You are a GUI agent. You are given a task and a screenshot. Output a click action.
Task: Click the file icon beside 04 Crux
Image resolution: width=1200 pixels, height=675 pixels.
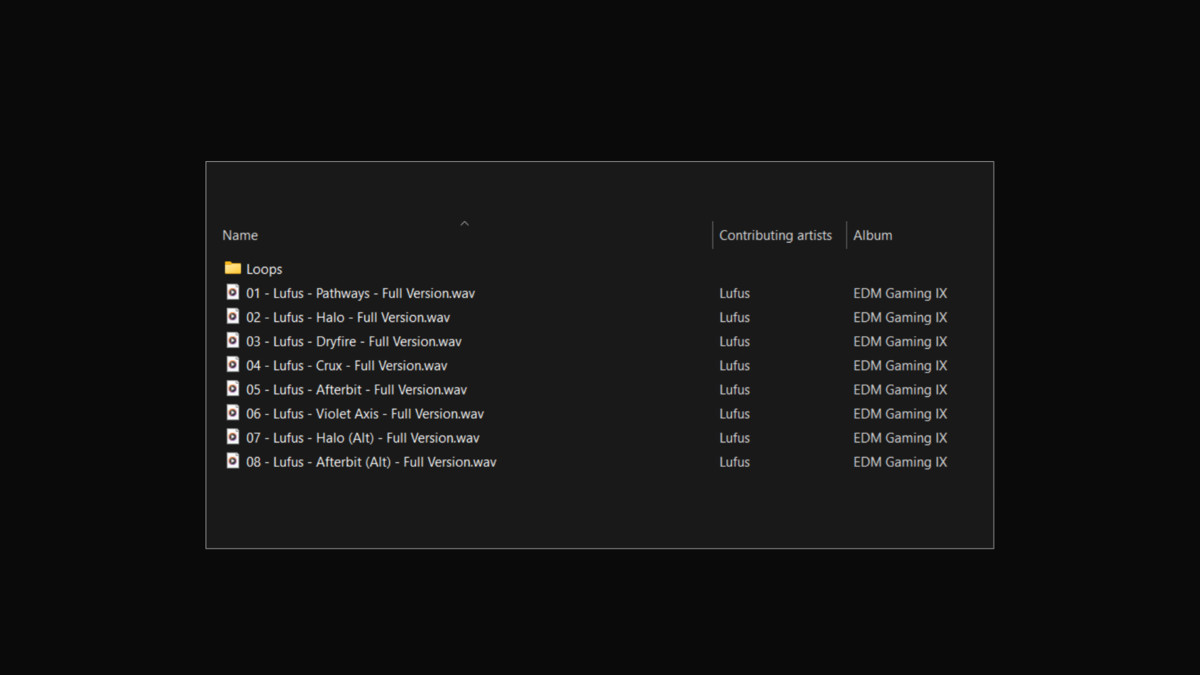click(x=233, y=365)
